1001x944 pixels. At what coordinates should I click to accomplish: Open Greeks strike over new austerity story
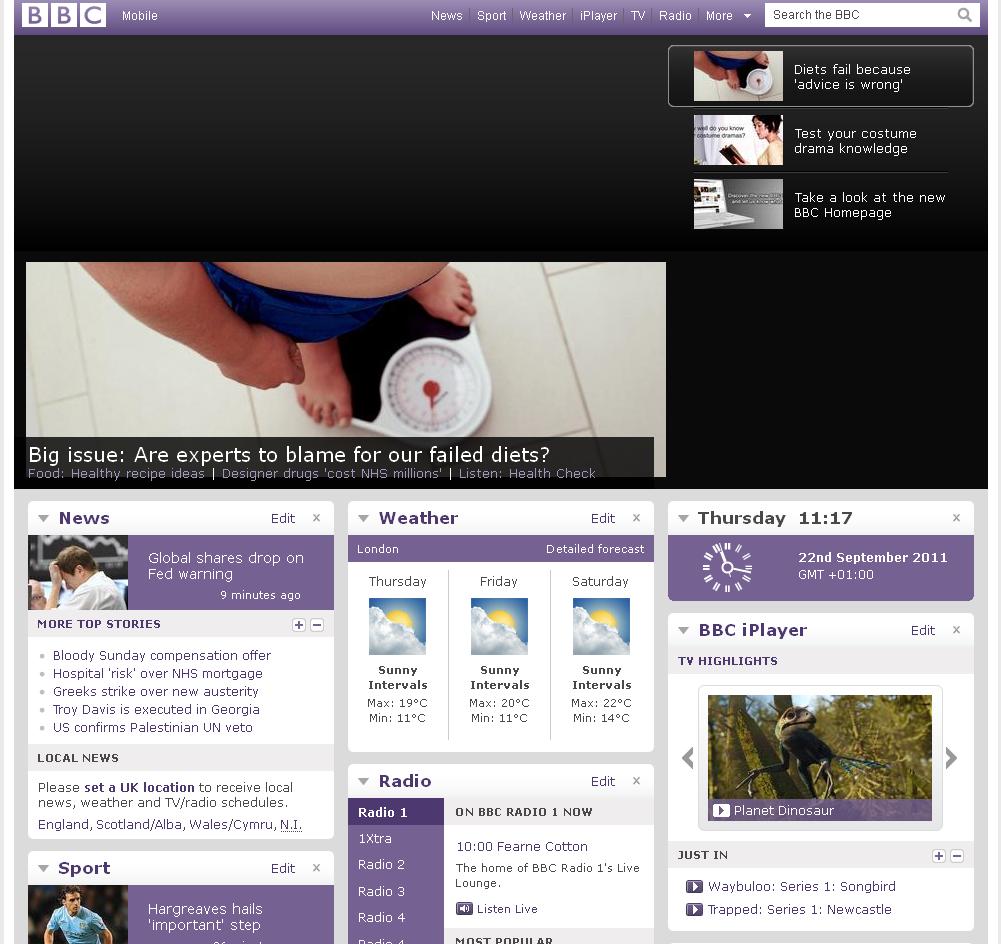156,691
